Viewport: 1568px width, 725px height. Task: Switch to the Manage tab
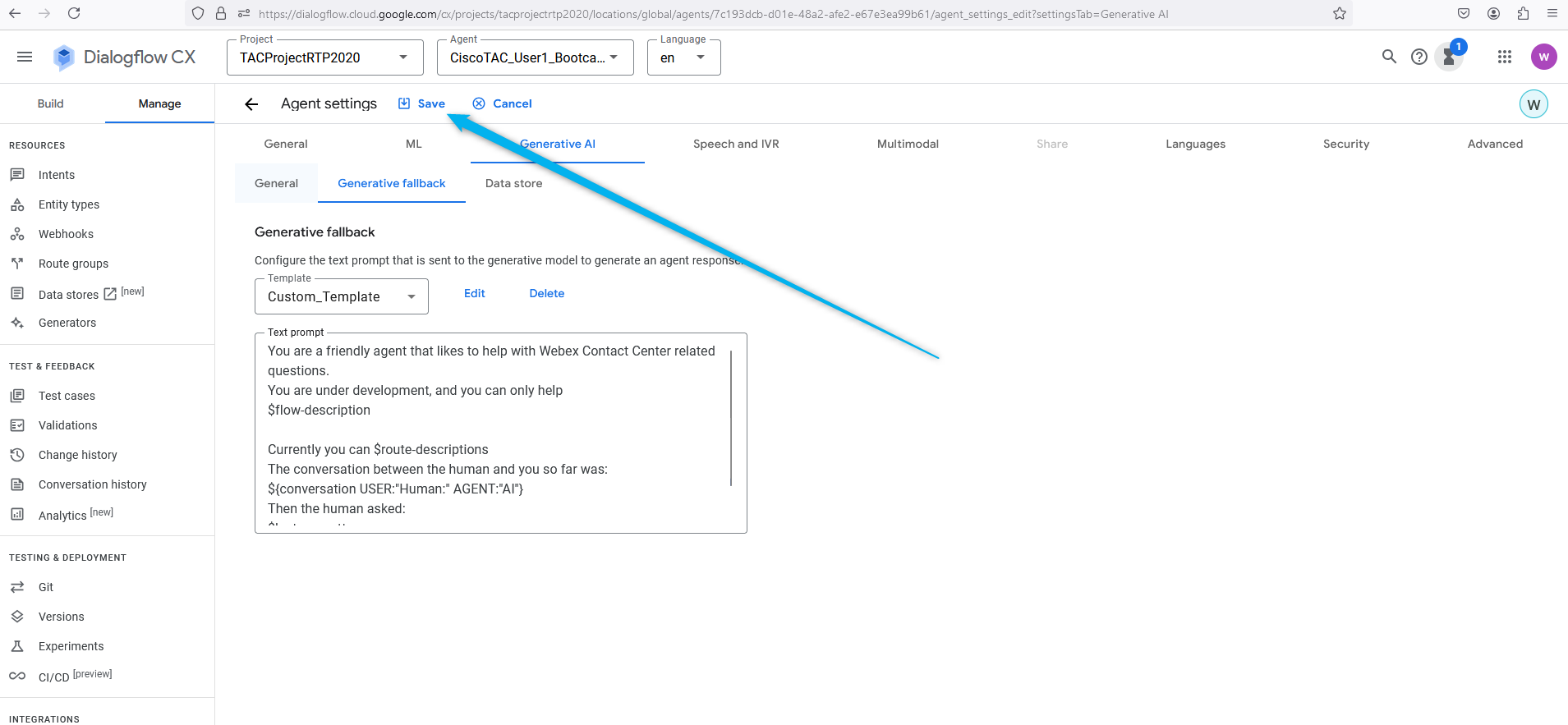(159, 103)
